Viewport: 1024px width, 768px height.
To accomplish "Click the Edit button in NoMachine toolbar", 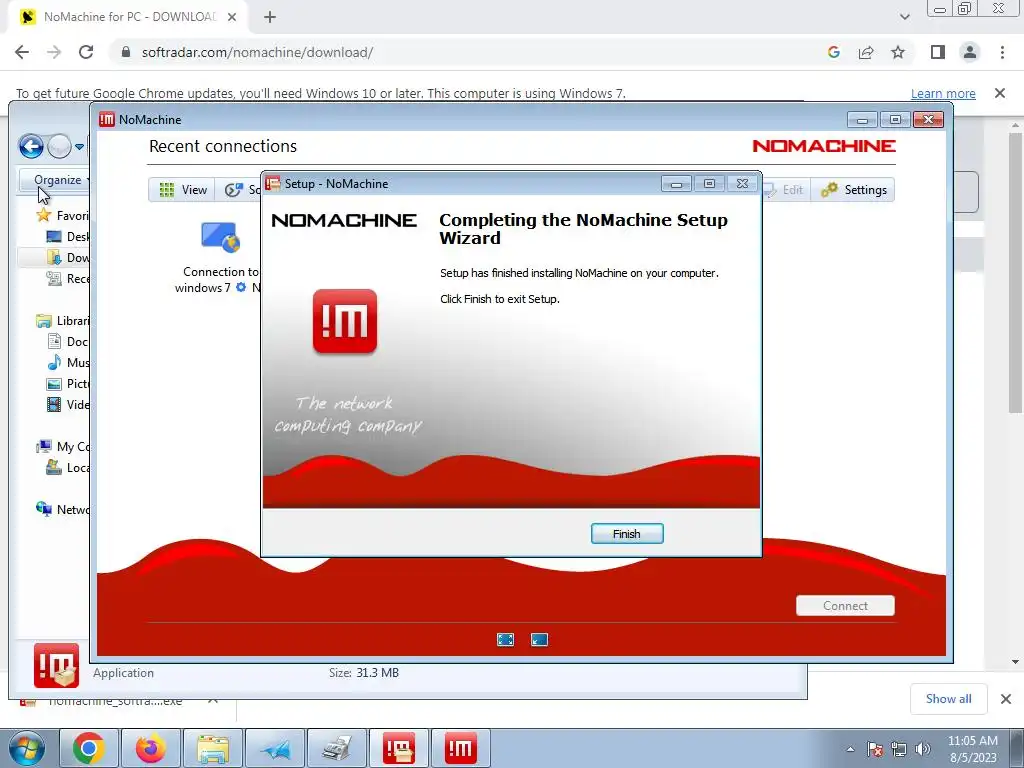I will click(787, 189).
